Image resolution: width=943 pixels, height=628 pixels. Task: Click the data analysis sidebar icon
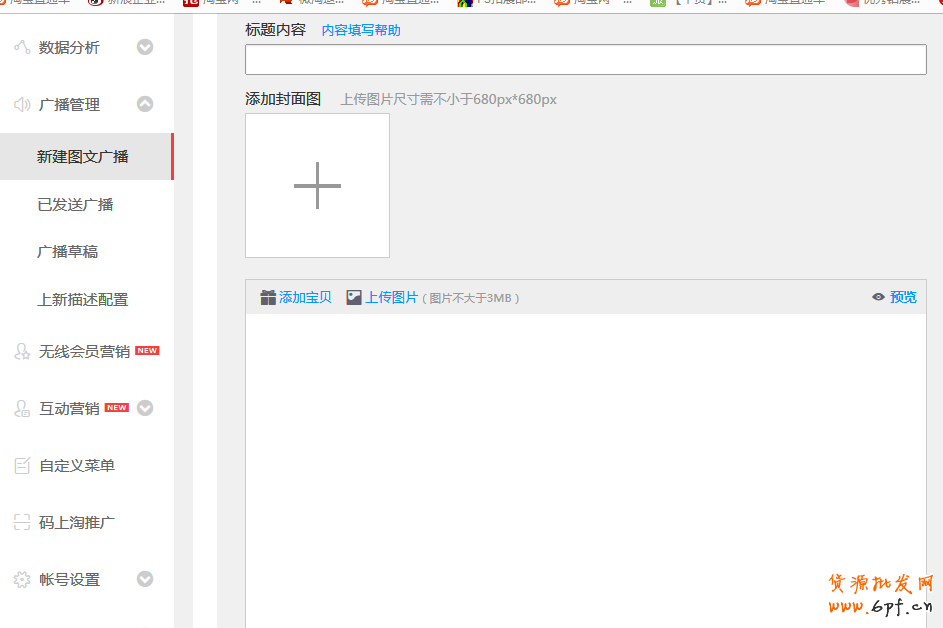pos(22,47)
